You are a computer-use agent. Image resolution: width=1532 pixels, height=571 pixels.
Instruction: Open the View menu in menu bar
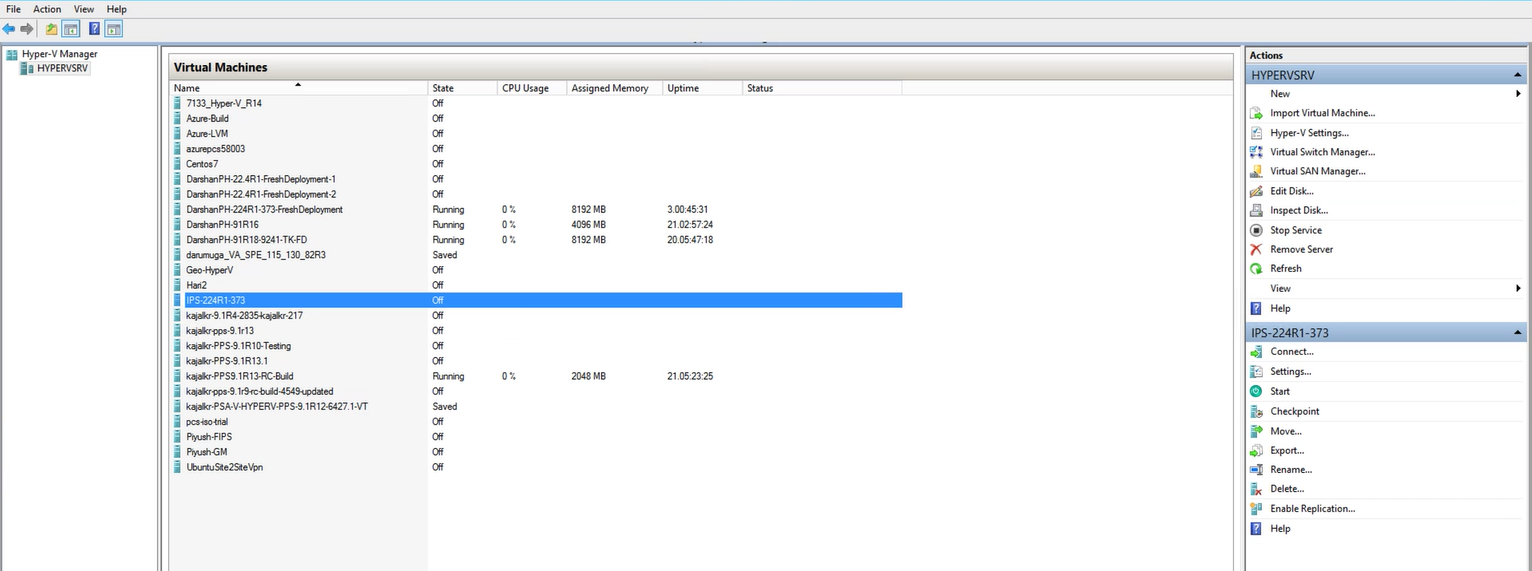(x=84, y=9)
